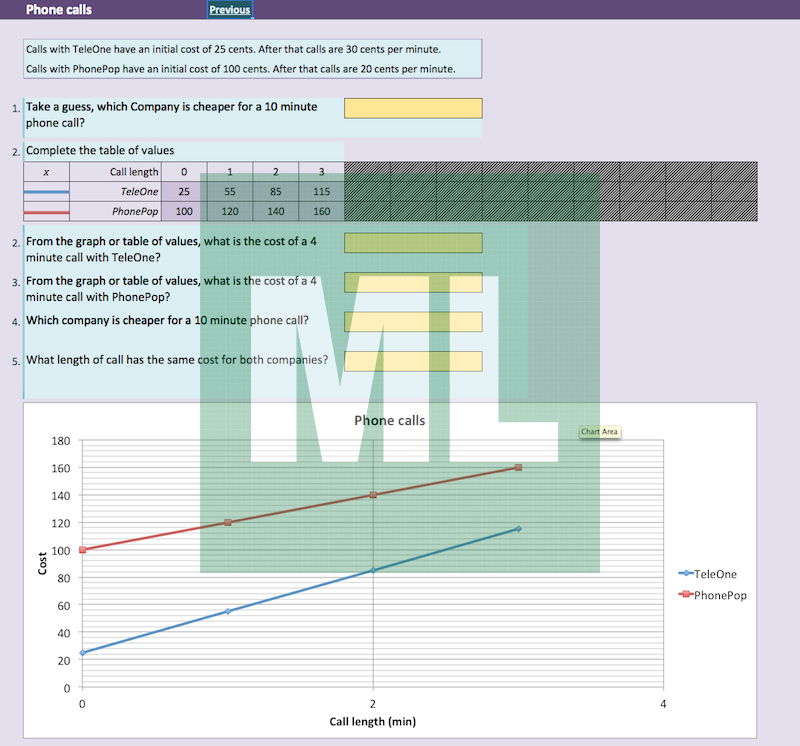This screenshot has height=746, width=800.
Task: Select the PhonePop data point at 3 minutes
Action: click(518, 467)
